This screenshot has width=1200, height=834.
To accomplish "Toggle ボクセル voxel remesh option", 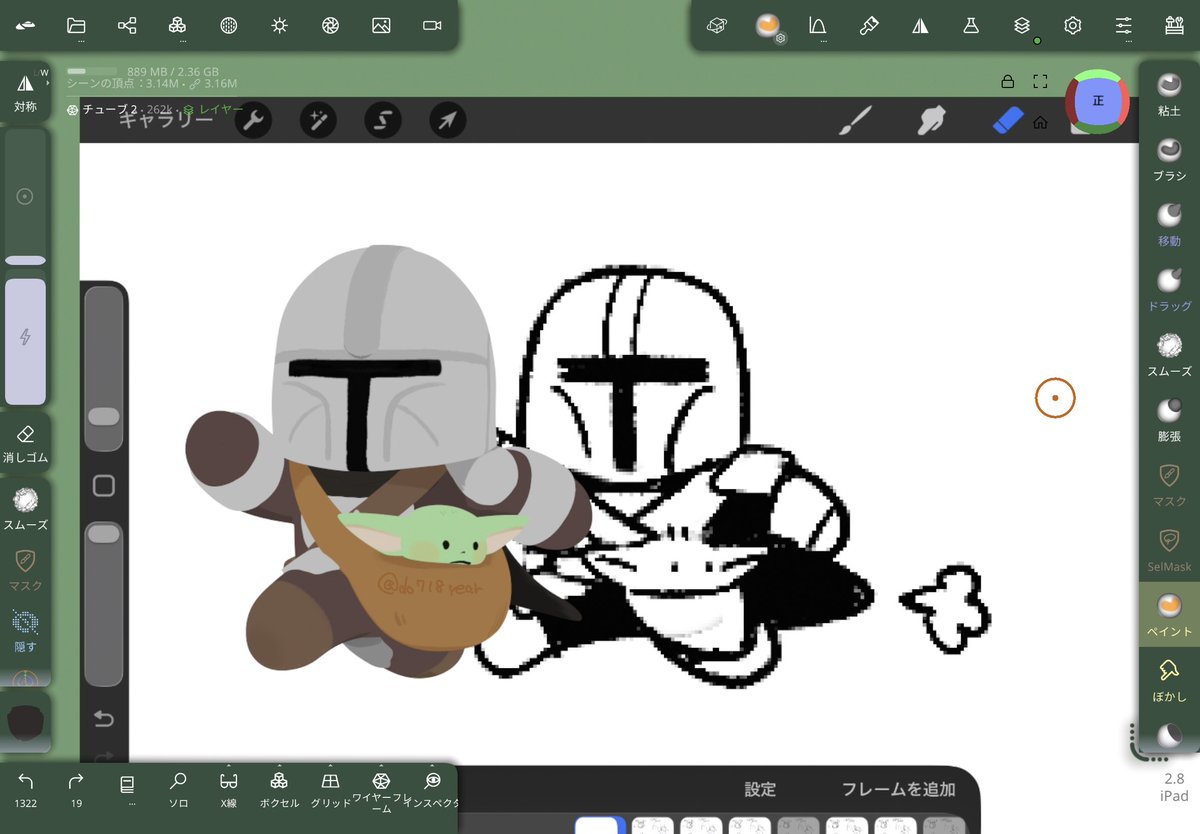I will pos(279,789).
